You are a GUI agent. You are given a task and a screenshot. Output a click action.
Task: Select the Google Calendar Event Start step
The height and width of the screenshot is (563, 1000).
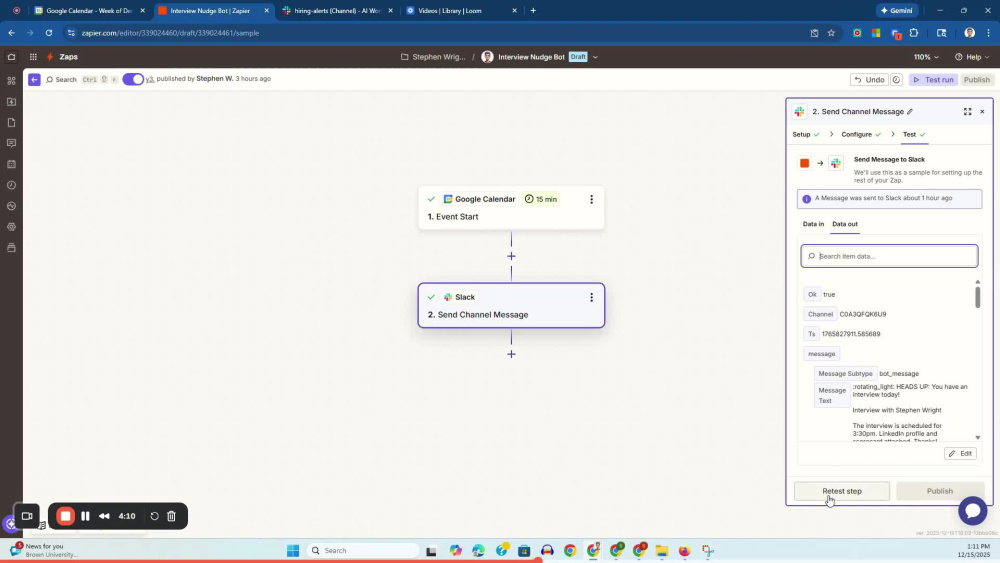pos(511,208)
